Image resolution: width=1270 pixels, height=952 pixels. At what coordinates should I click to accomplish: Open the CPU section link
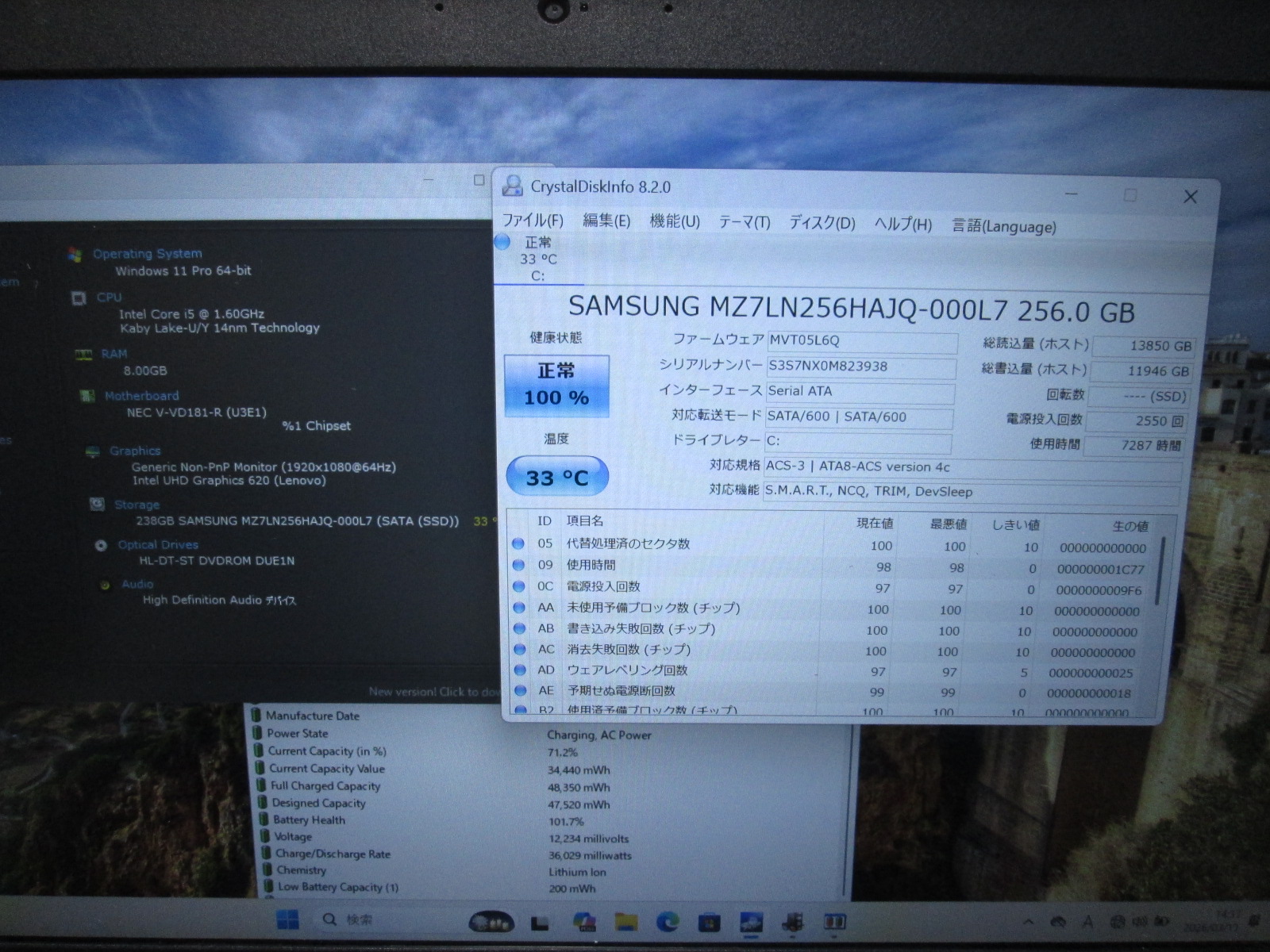109,297
